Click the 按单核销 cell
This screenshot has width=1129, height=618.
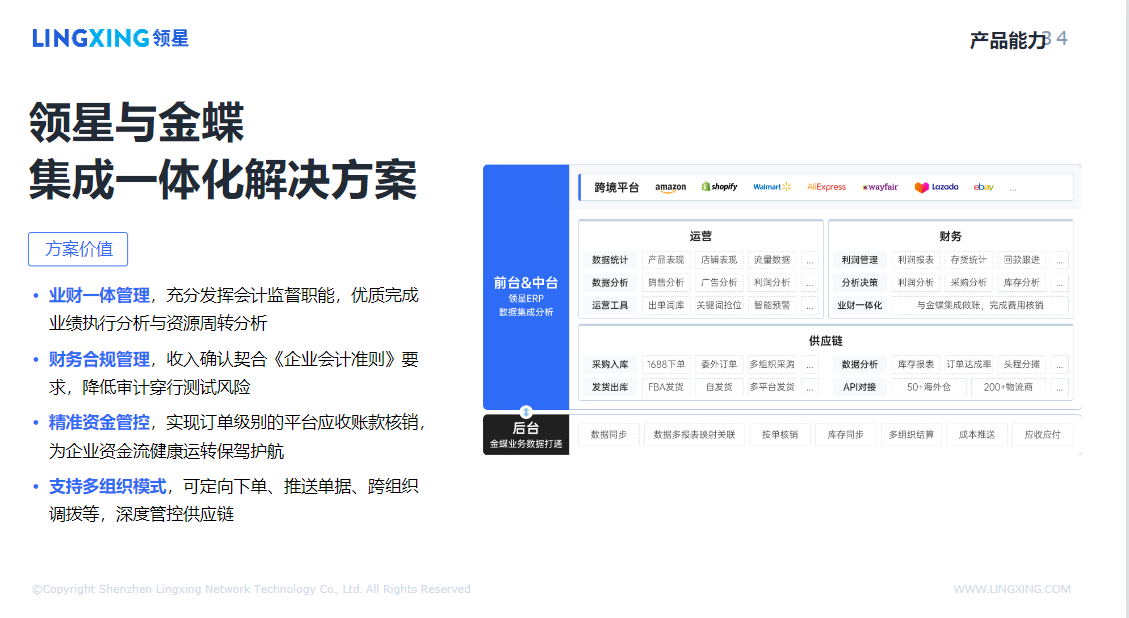pyautogui.click(x=781, y=435)
